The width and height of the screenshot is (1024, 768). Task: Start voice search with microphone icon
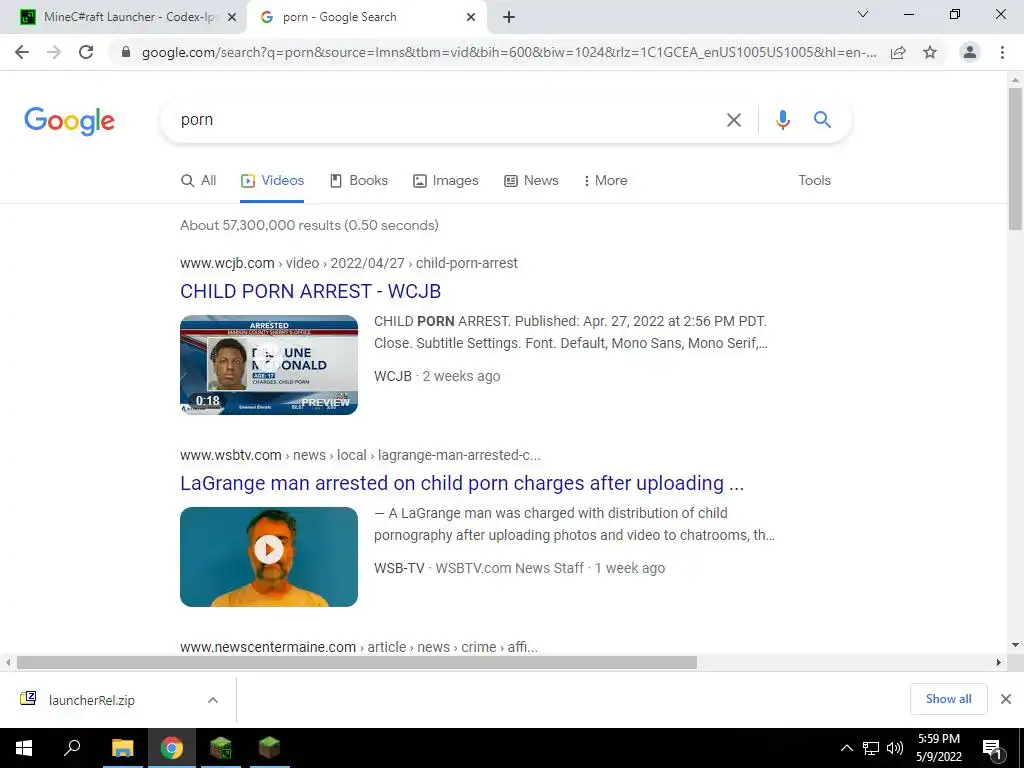tap(783, 120)
